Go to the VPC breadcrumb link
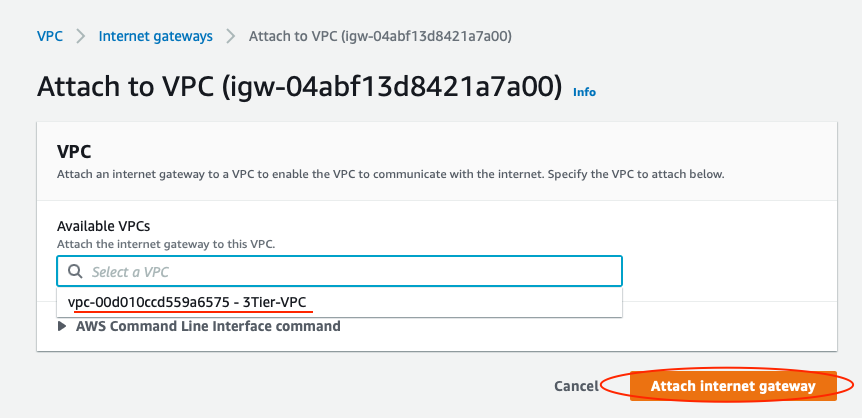 click(50, 36)
